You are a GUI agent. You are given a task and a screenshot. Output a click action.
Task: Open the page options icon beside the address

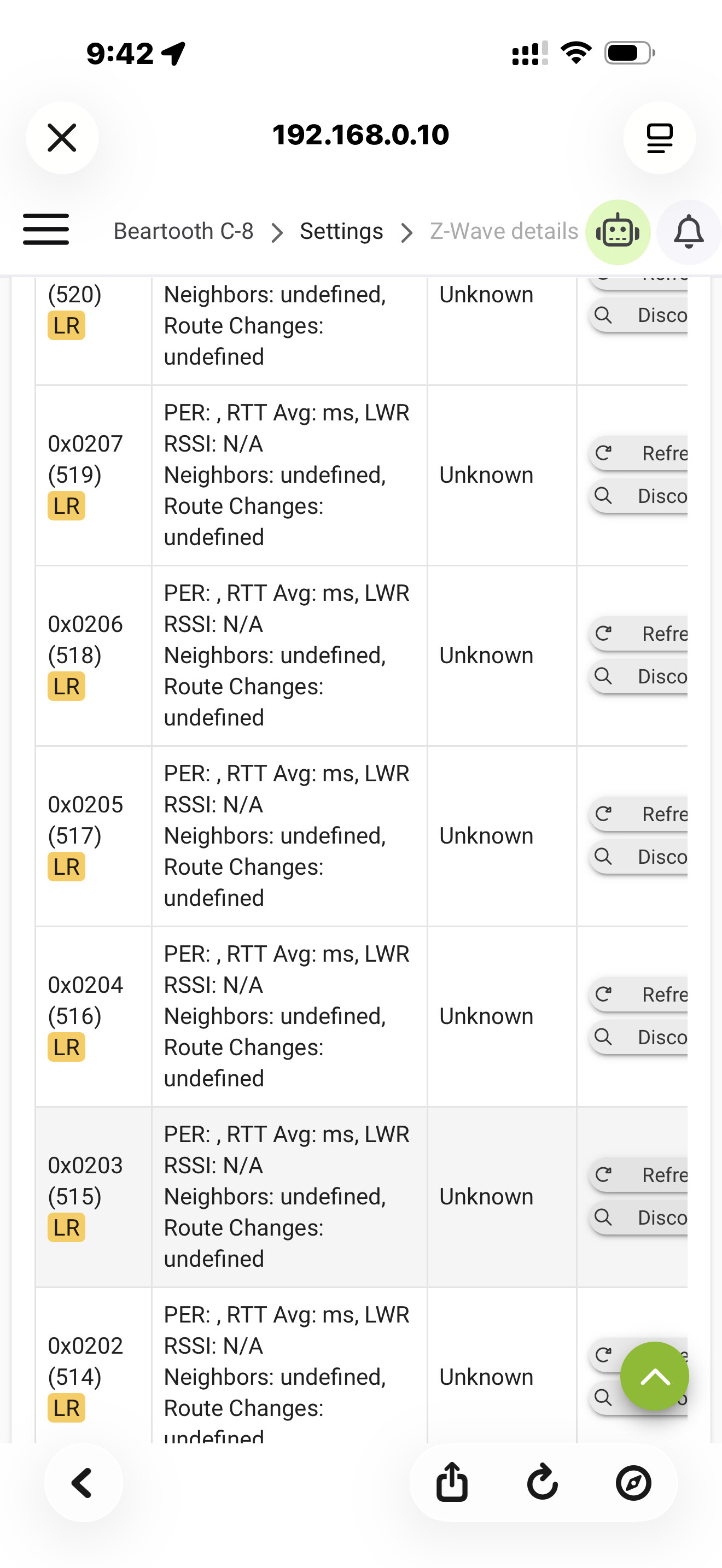pyautogui.click(x=659, y=138)
